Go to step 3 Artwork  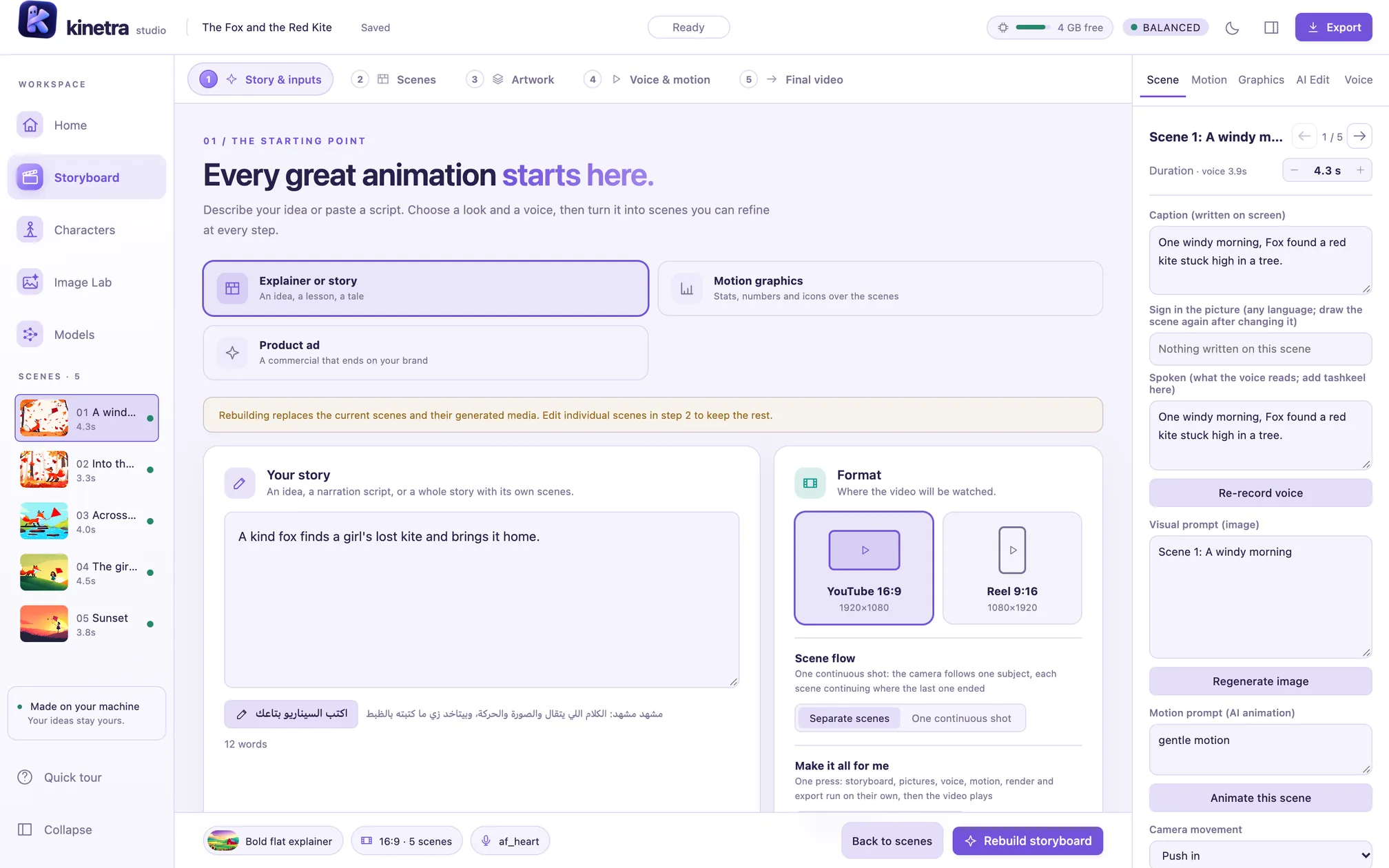[511, 79]
